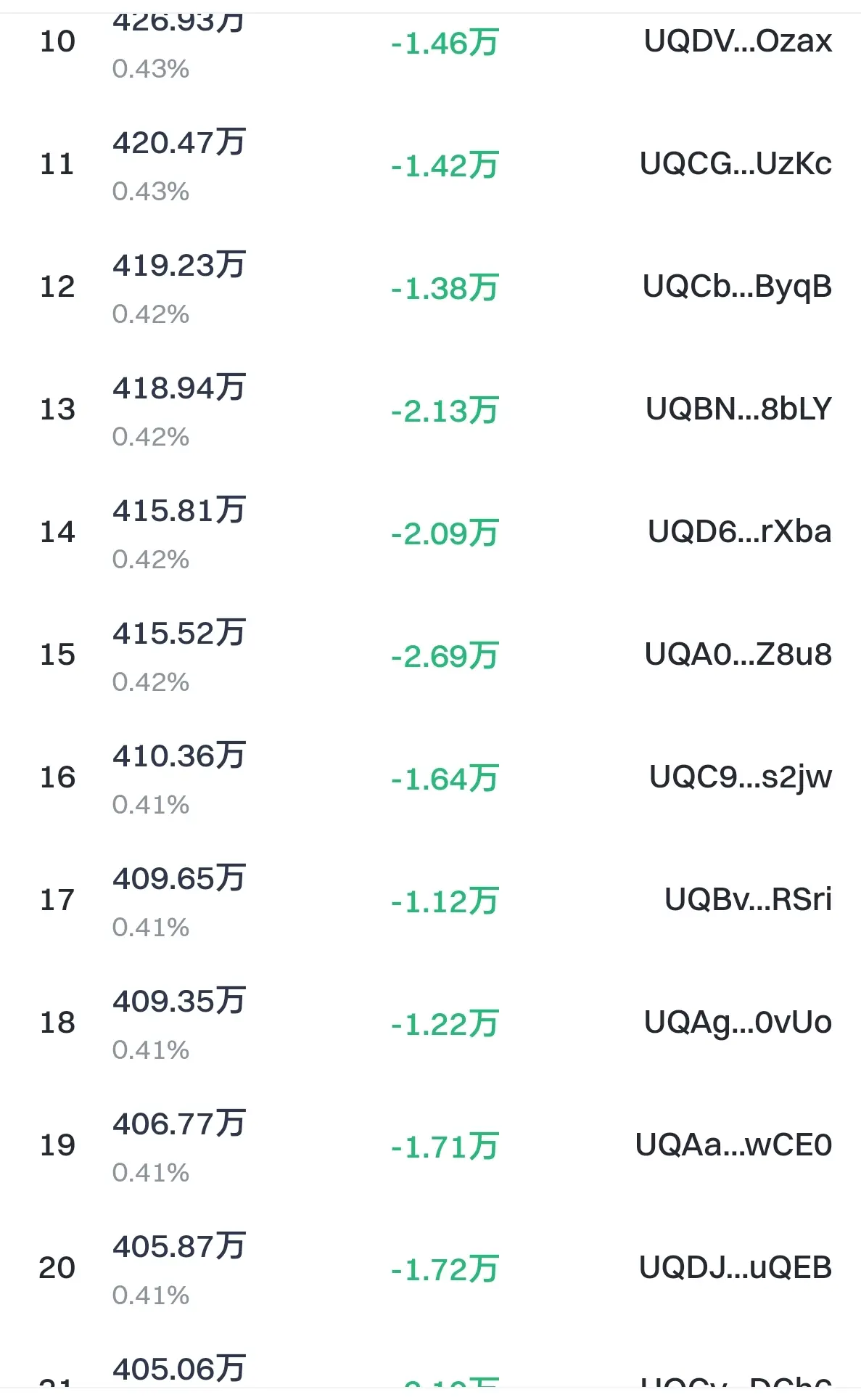The height and width of the screenshot is (1400, 861).
Task: Open wallet address UQC9...s2jw
Action: click(x=741, y=777)
